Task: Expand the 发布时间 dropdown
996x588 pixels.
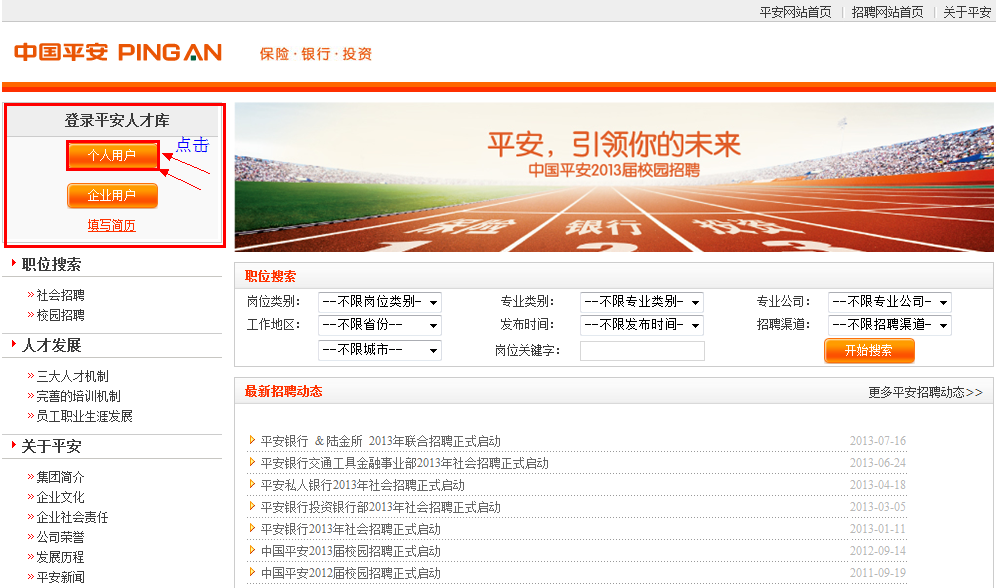Action: (641, 325)
